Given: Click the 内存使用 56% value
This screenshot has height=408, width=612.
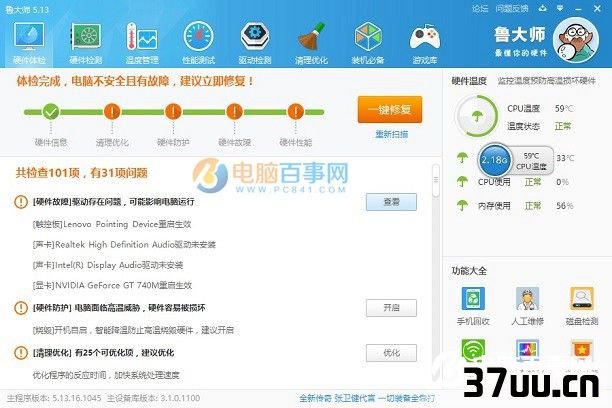Looking at the screenshot, I should [x=565, y=206].
